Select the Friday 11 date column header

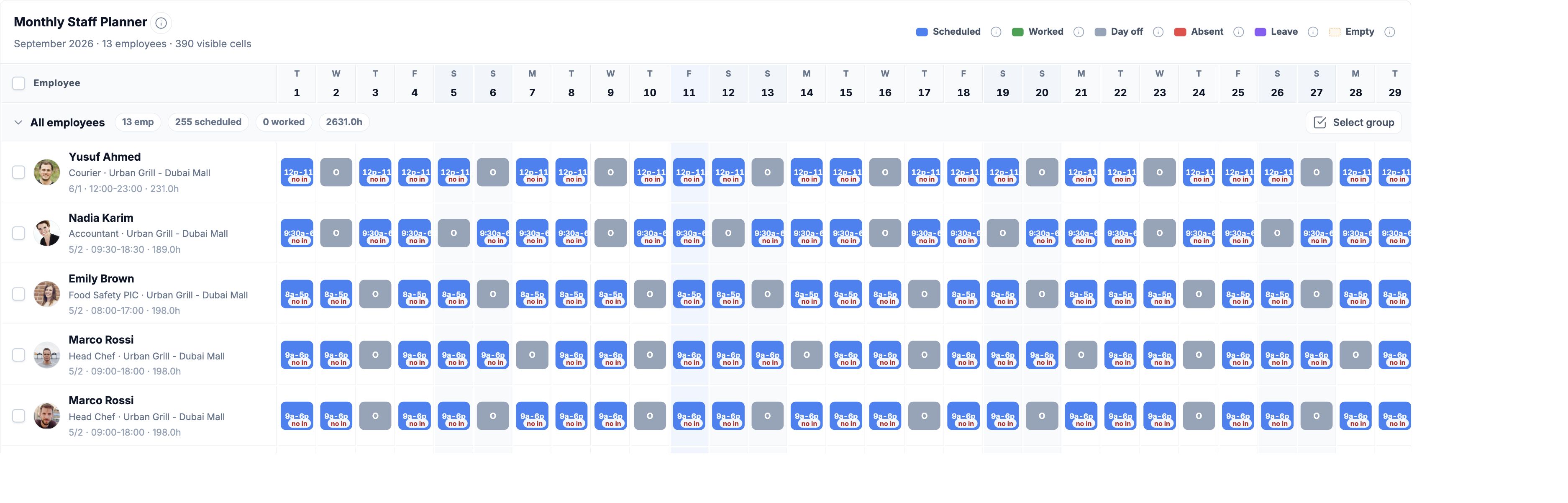[689, 83]
